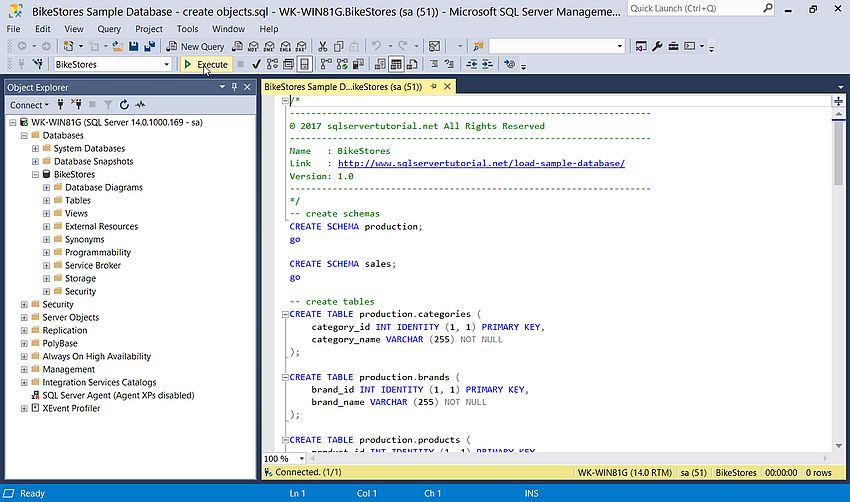Toggle pin on the BikeStores query tab
Image resolution: width=850 pixels, height=502 pixels.
pyautogui.click(x=434, y=87)
